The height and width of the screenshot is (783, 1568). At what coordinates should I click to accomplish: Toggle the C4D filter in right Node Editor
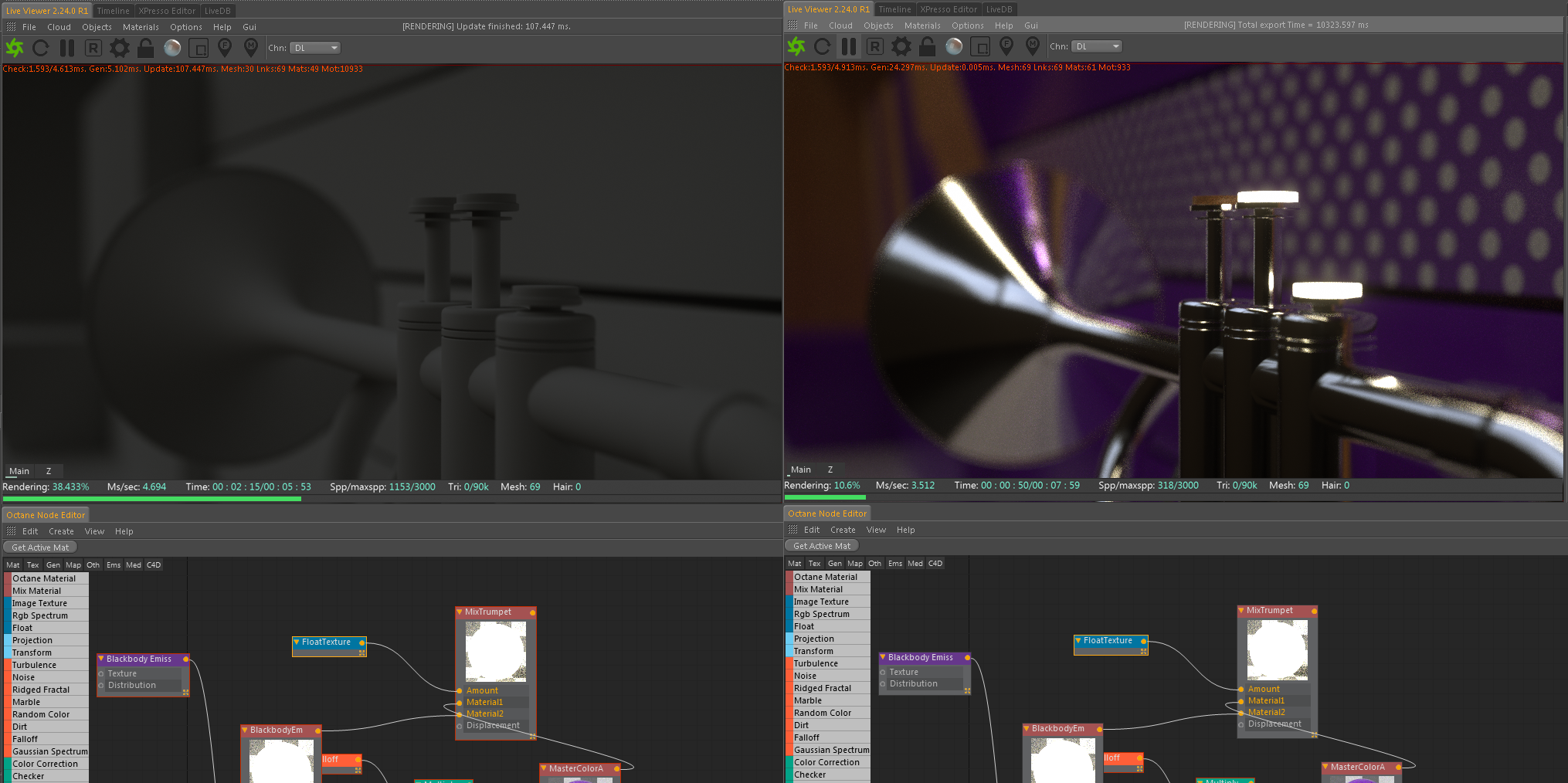(935, 564)
